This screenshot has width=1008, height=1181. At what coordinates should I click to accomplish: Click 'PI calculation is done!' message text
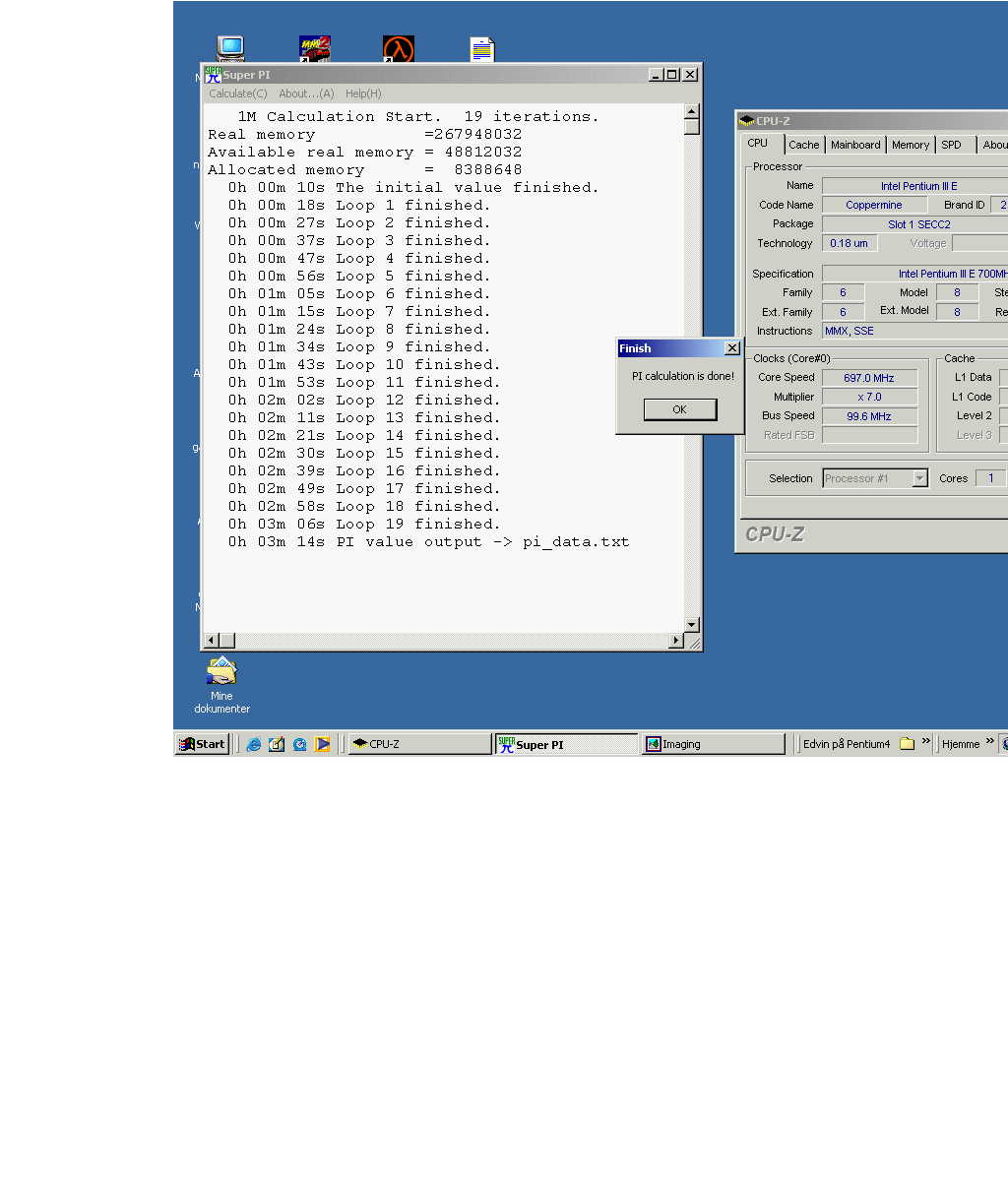[x=683, y=376]
